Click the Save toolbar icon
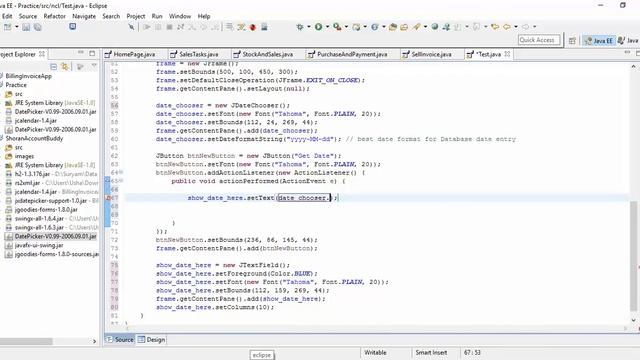 pyautogui.click(x=26, y=27)
